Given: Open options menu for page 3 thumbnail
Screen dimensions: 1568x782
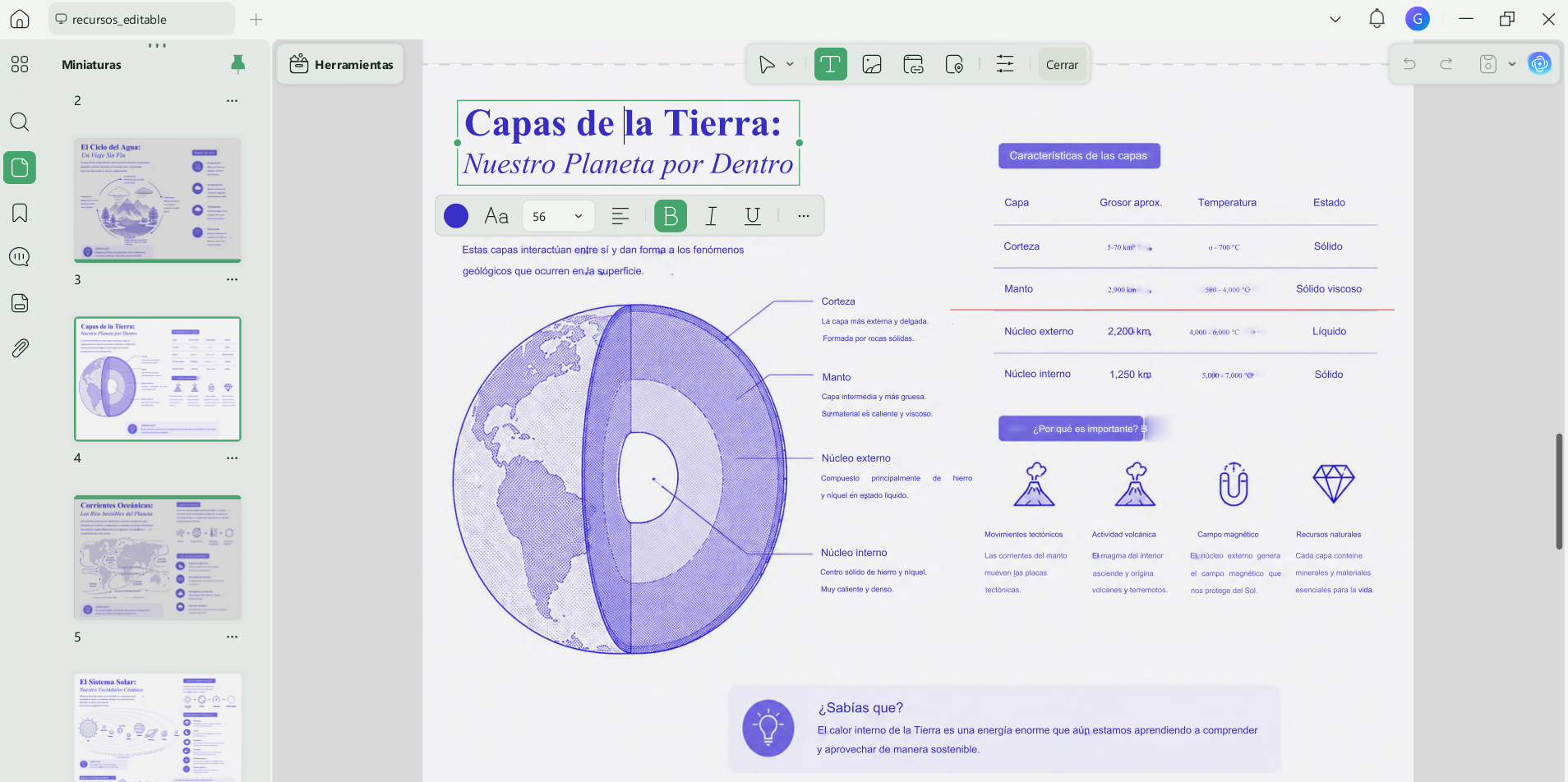Looking at the screenshot, I should (232, 280).
